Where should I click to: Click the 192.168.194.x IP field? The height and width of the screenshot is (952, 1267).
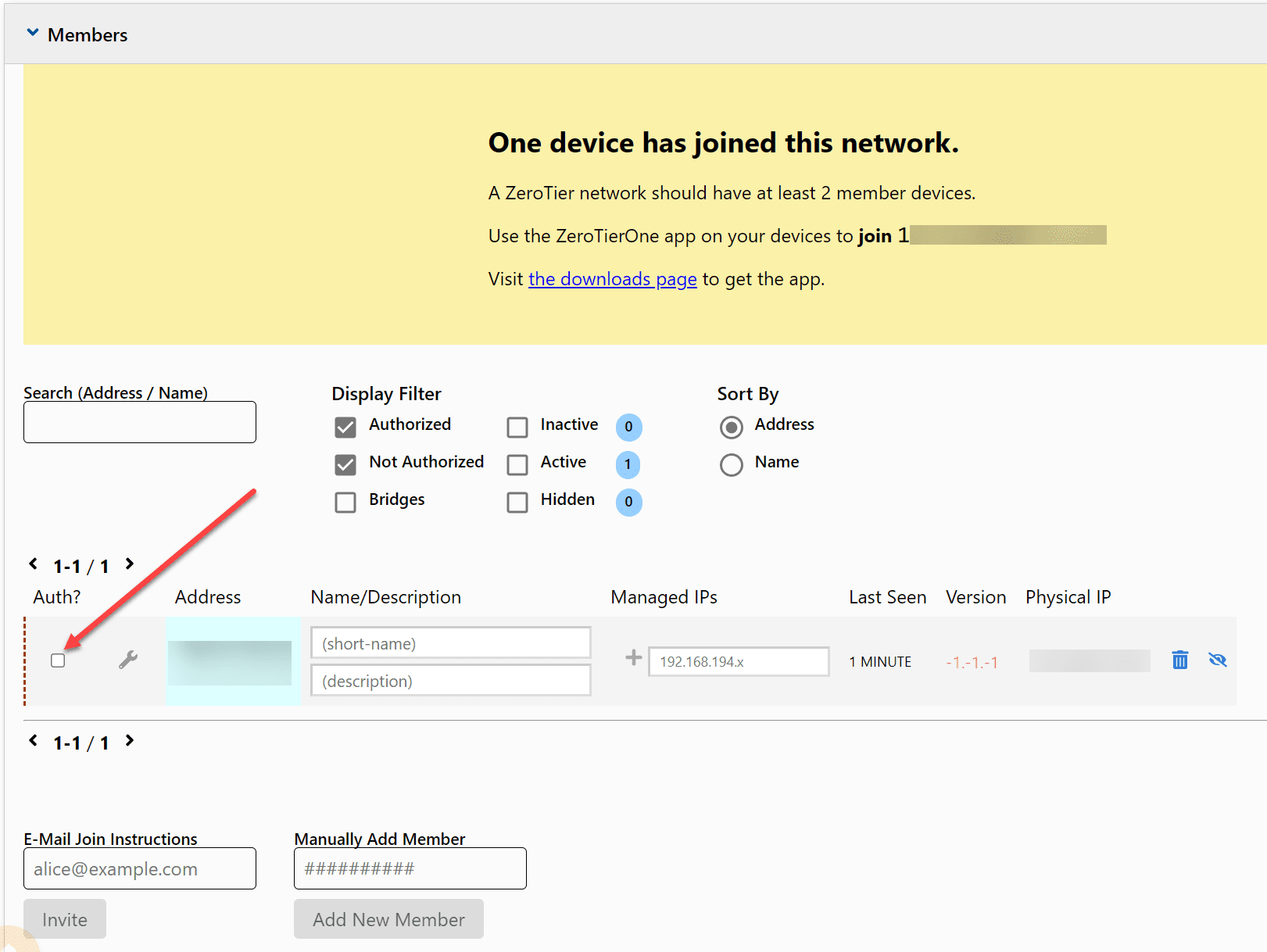coord(739,661)
